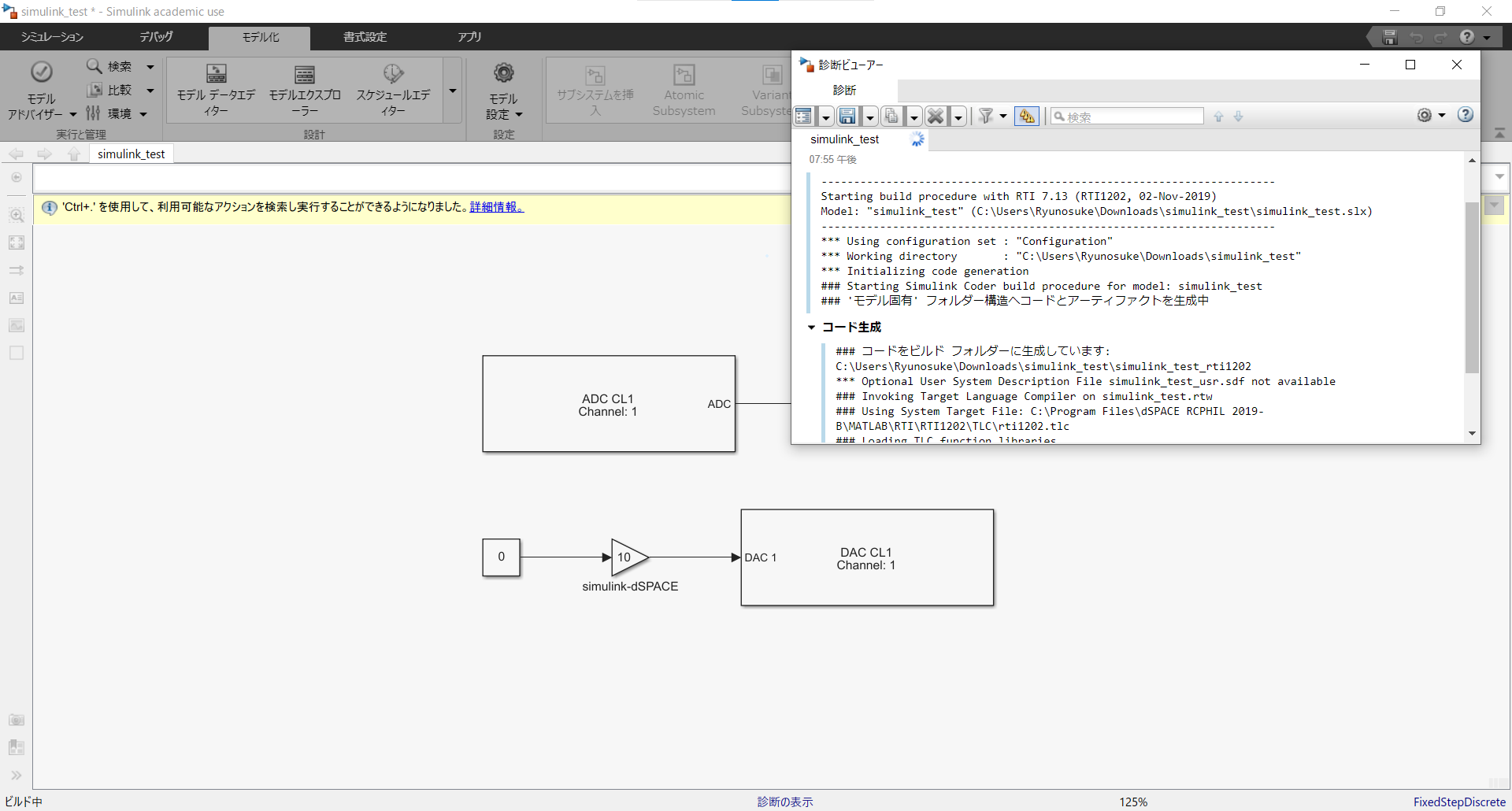This screenshot has width=1512, height=811.
Task: Copy diagnostic messages to clipboard
Action: coord(891,116)
